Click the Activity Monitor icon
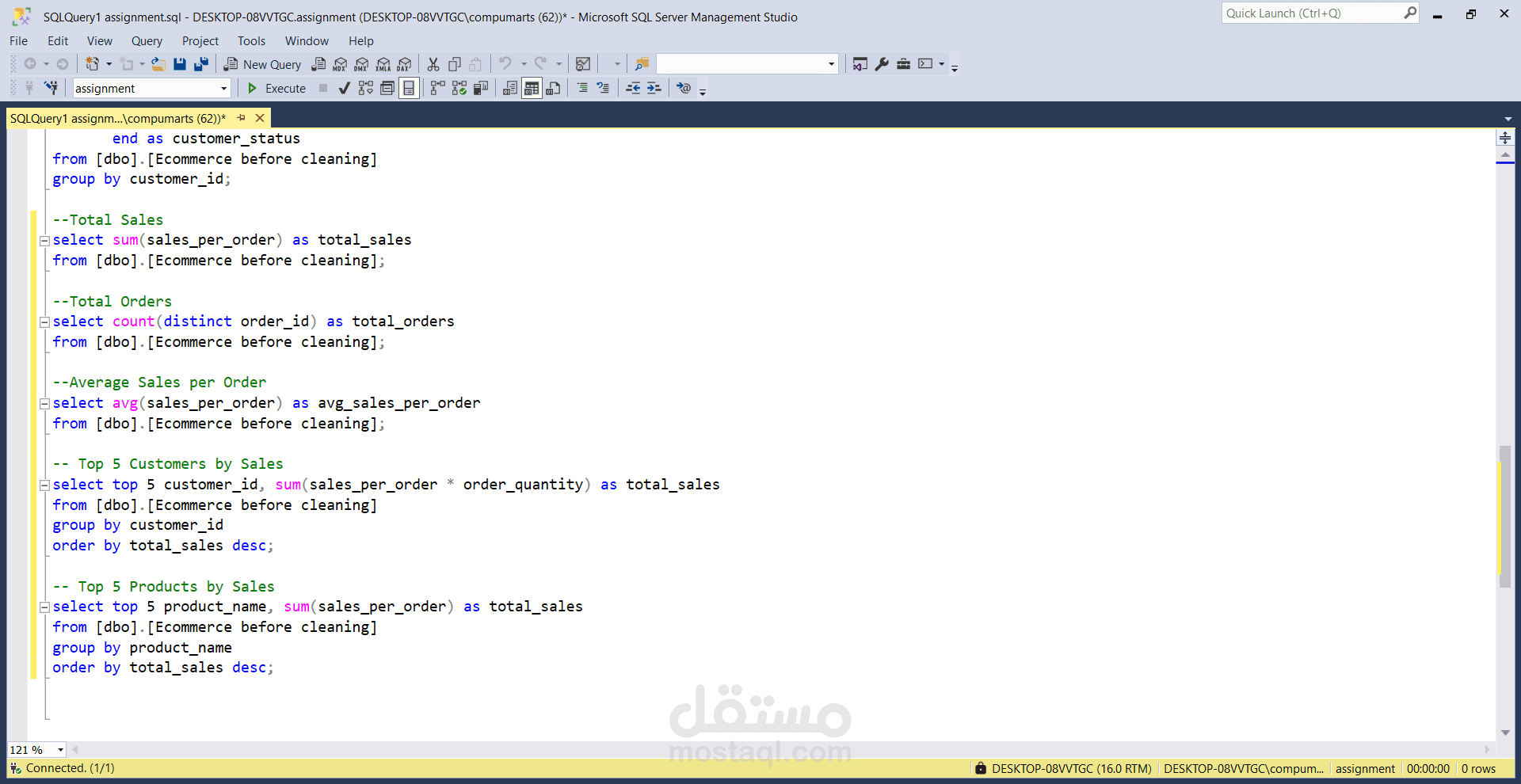Viewport: 1521px width, 784px height. click(583, 64)
